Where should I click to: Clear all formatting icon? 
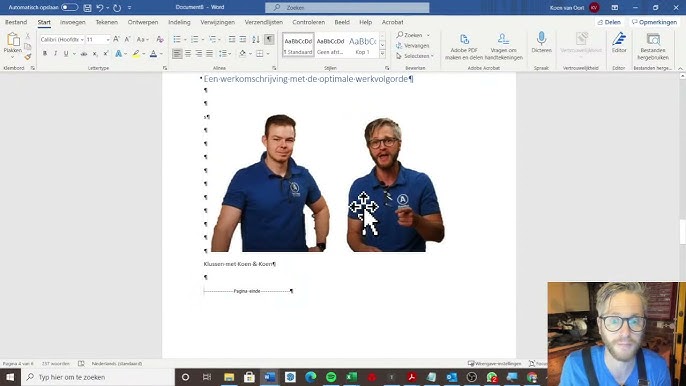click(x=160, y=39)
